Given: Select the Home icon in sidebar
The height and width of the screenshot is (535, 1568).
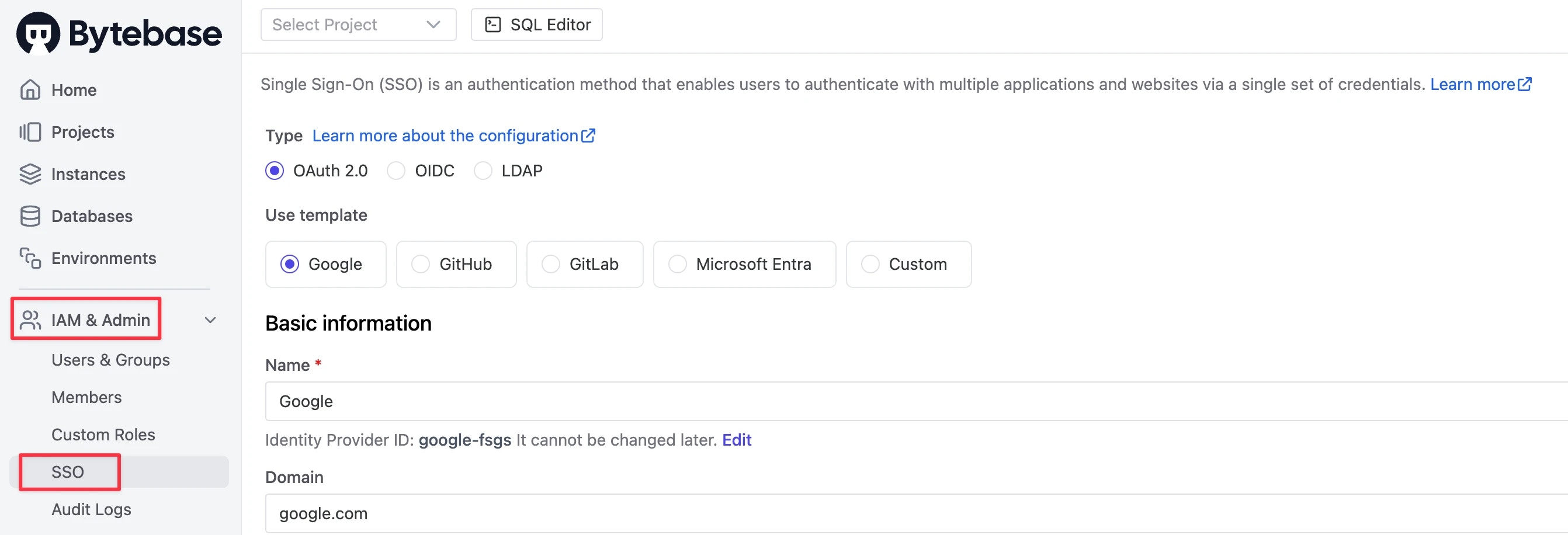Looking at the screenshot, I should coord(30,89).
